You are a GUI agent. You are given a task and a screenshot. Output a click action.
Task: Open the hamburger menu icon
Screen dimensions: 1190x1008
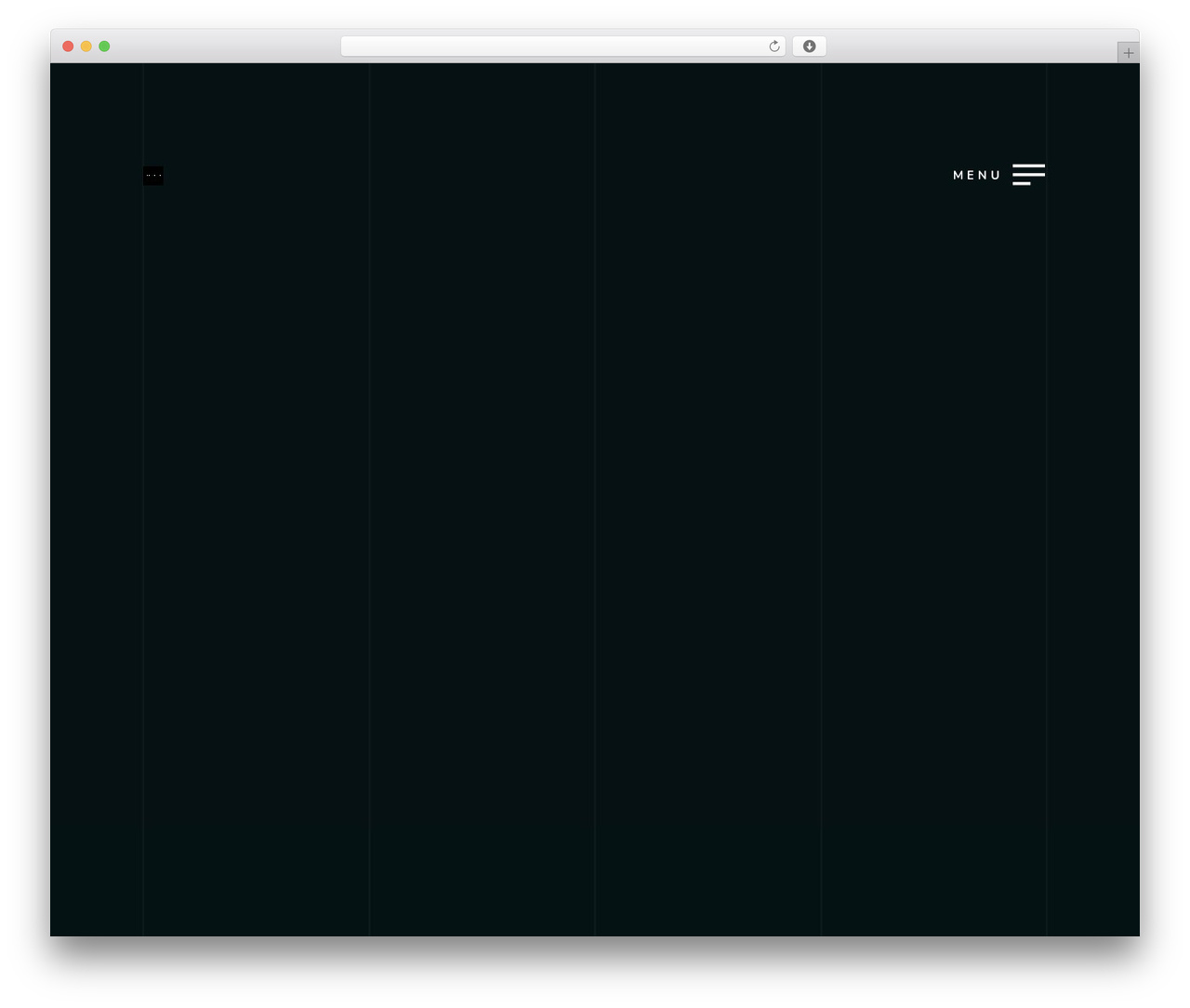1028,175
